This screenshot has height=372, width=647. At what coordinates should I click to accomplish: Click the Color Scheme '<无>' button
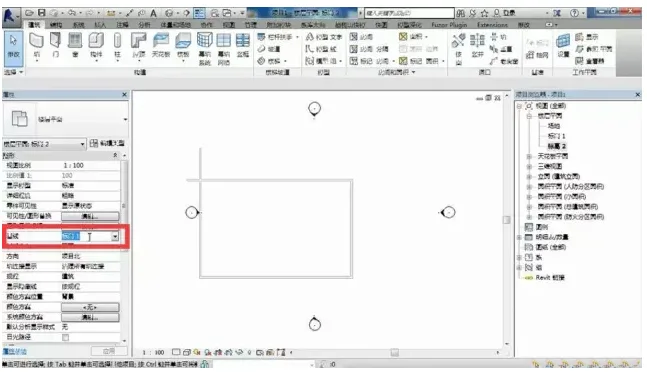(90, 307)
